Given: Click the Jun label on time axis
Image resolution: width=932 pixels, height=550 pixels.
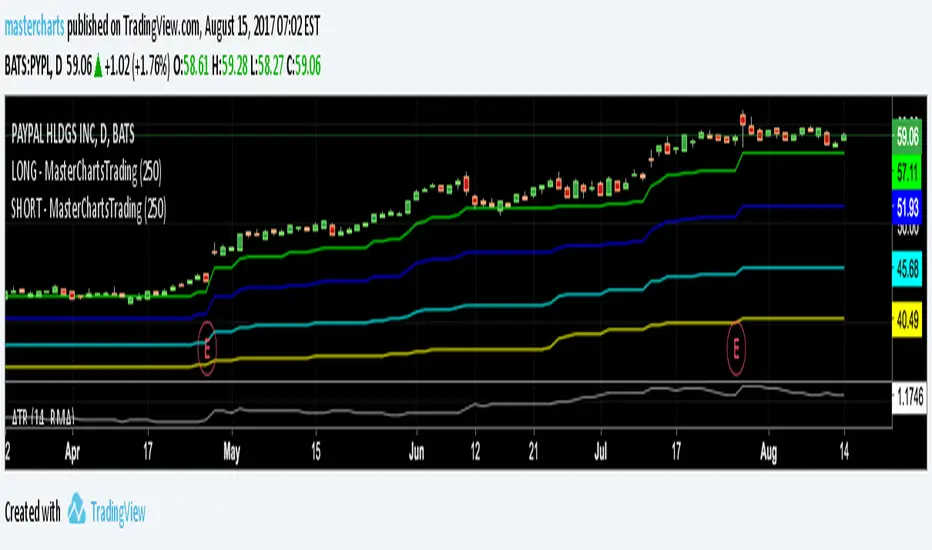Looking at the screenshot, I should 417,452.
